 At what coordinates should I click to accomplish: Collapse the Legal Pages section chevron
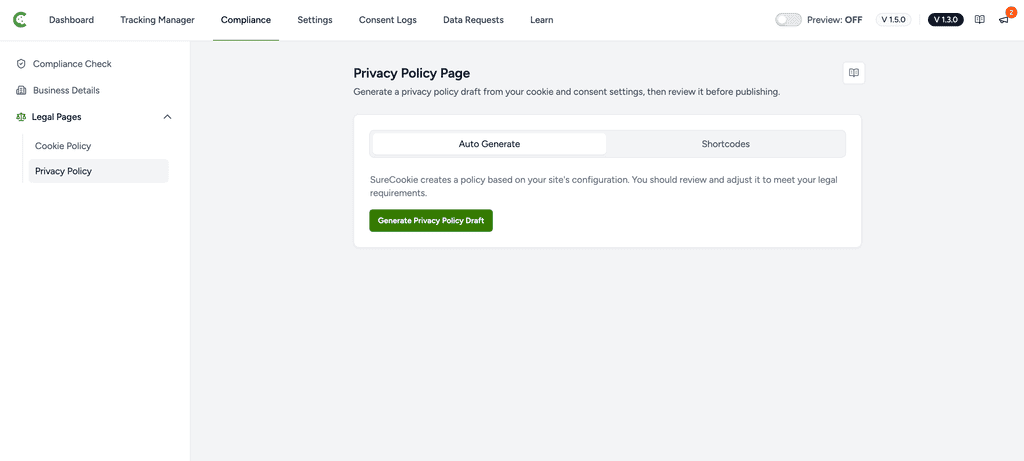tap(167, 117)
